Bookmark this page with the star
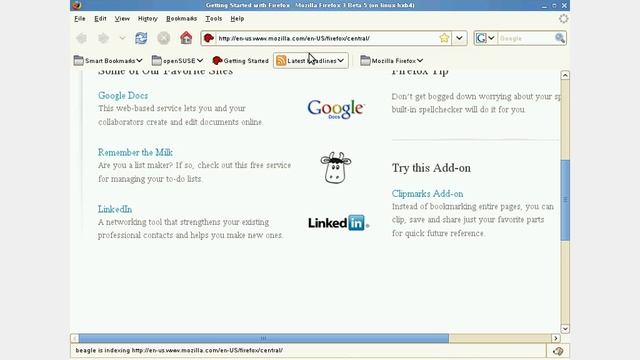The width and height of the screenshot is (640, 360). [x=444, y=38]
